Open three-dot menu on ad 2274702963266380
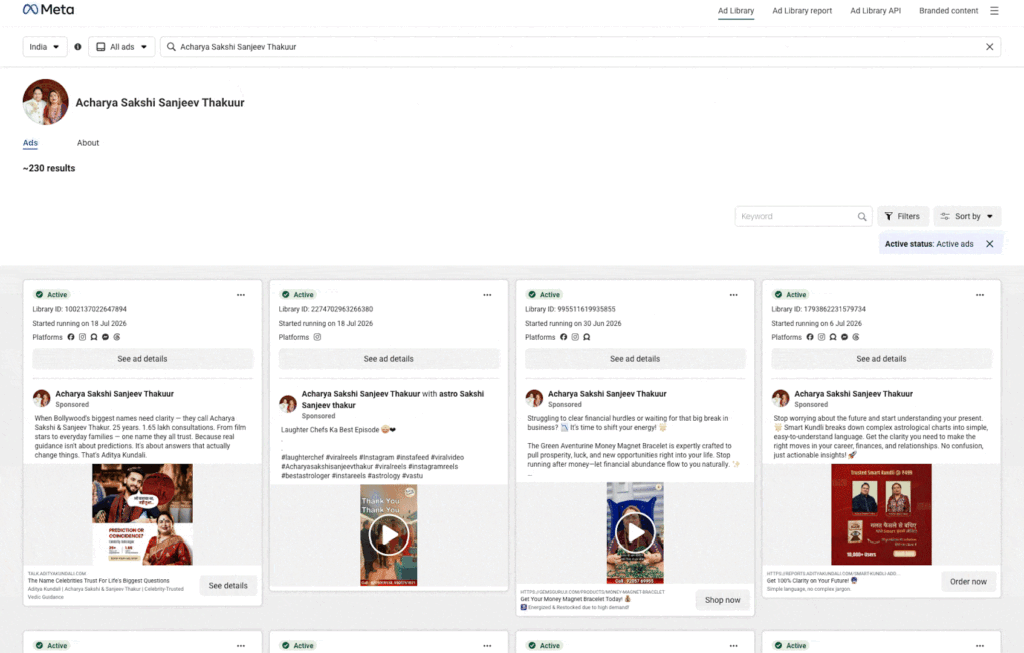 coord(487,295)
